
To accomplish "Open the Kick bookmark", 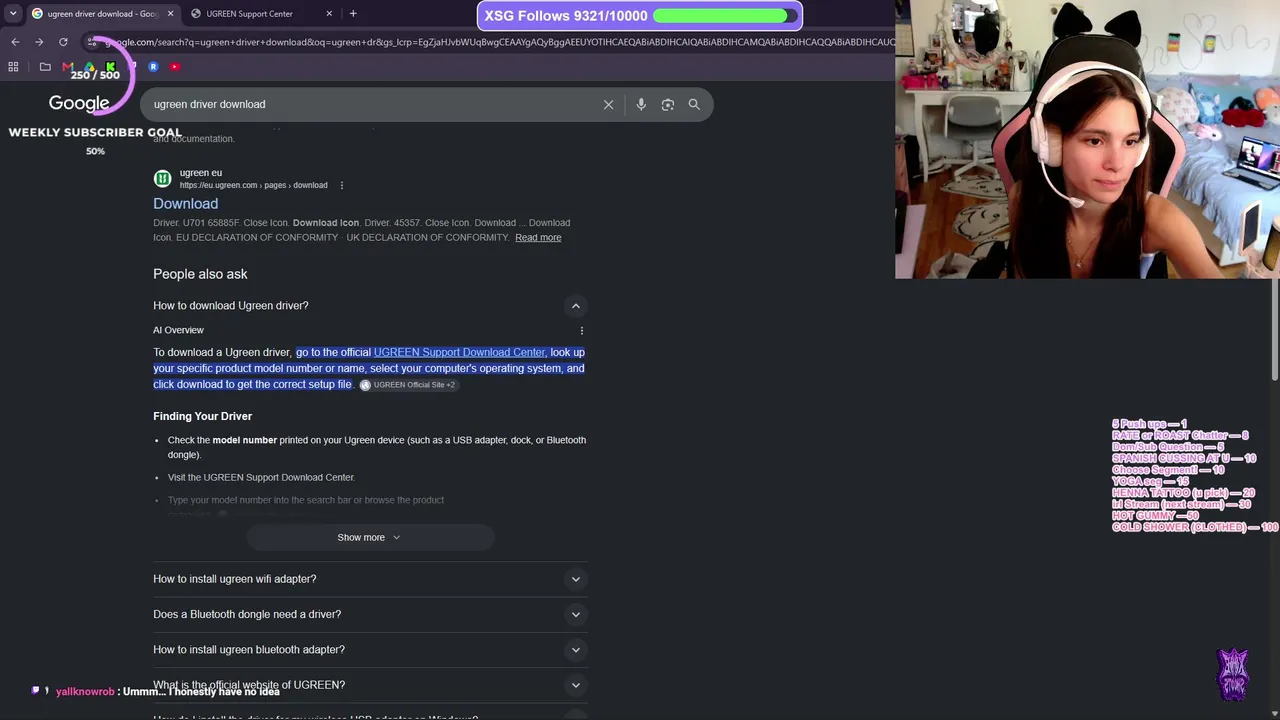I will 111,67.
